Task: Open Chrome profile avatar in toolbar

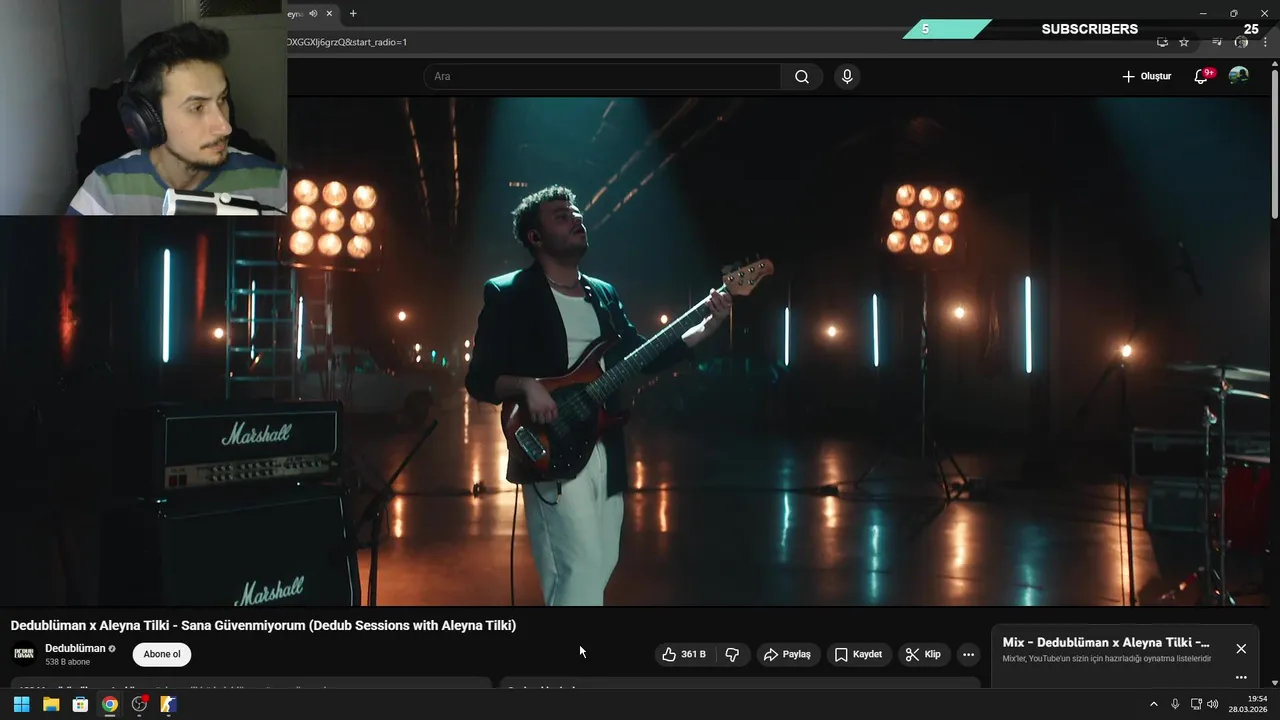Action: click(1241, 42)
